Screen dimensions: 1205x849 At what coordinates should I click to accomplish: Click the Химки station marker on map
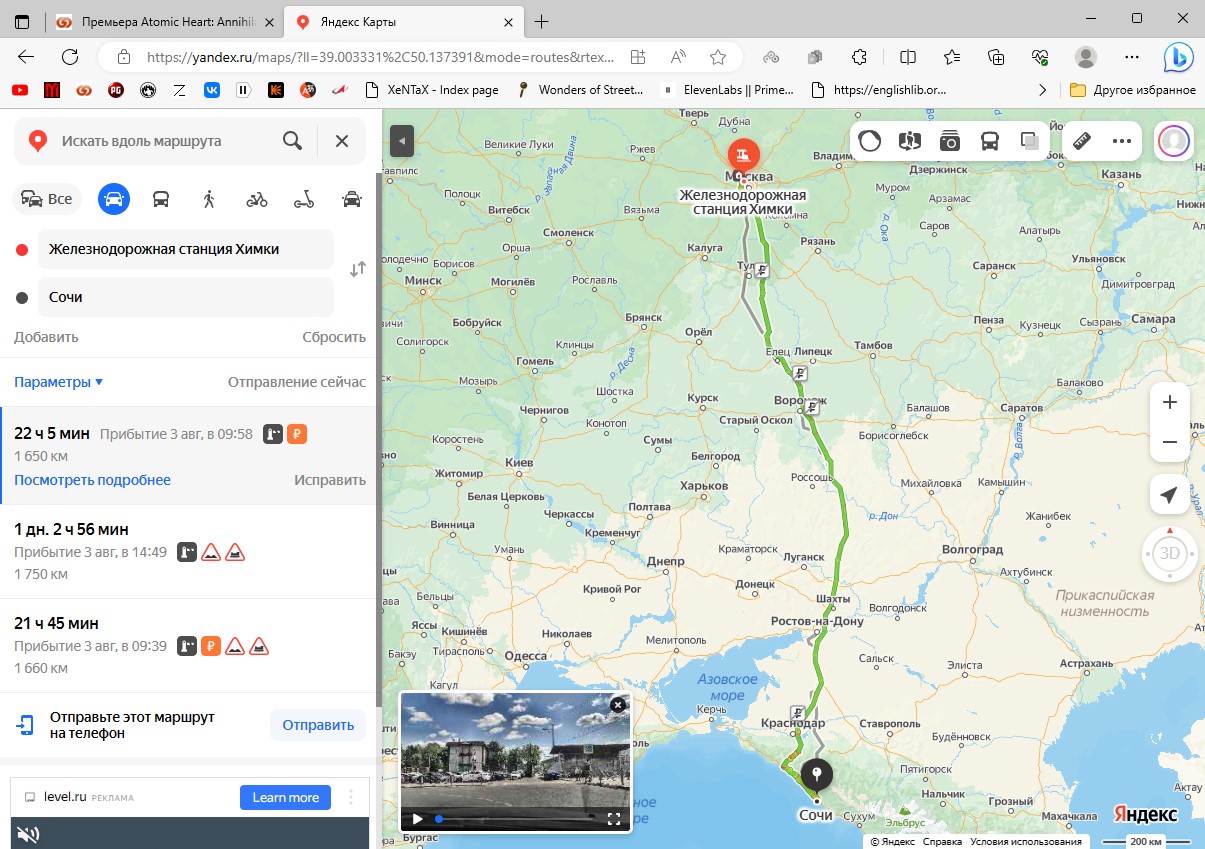(743, 154)
